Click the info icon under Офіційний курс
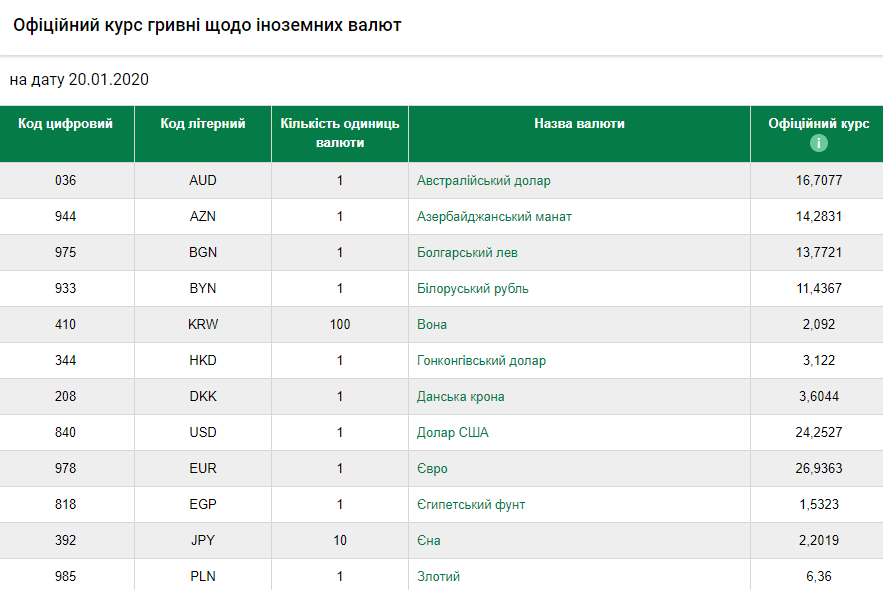This screenshot has width=883, height=590. pyautogui.click(x=818, y=143)
